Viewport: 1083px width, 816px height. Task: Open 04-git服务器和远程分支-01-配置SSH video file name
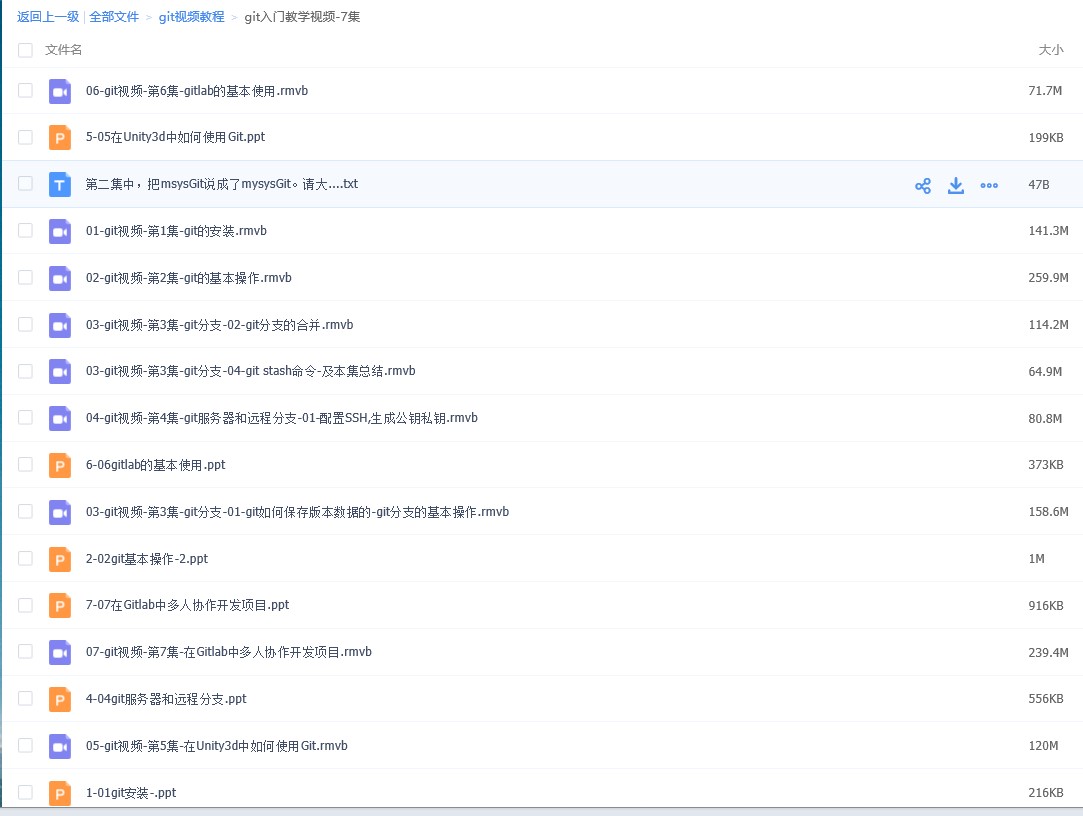tap(282, 418)
